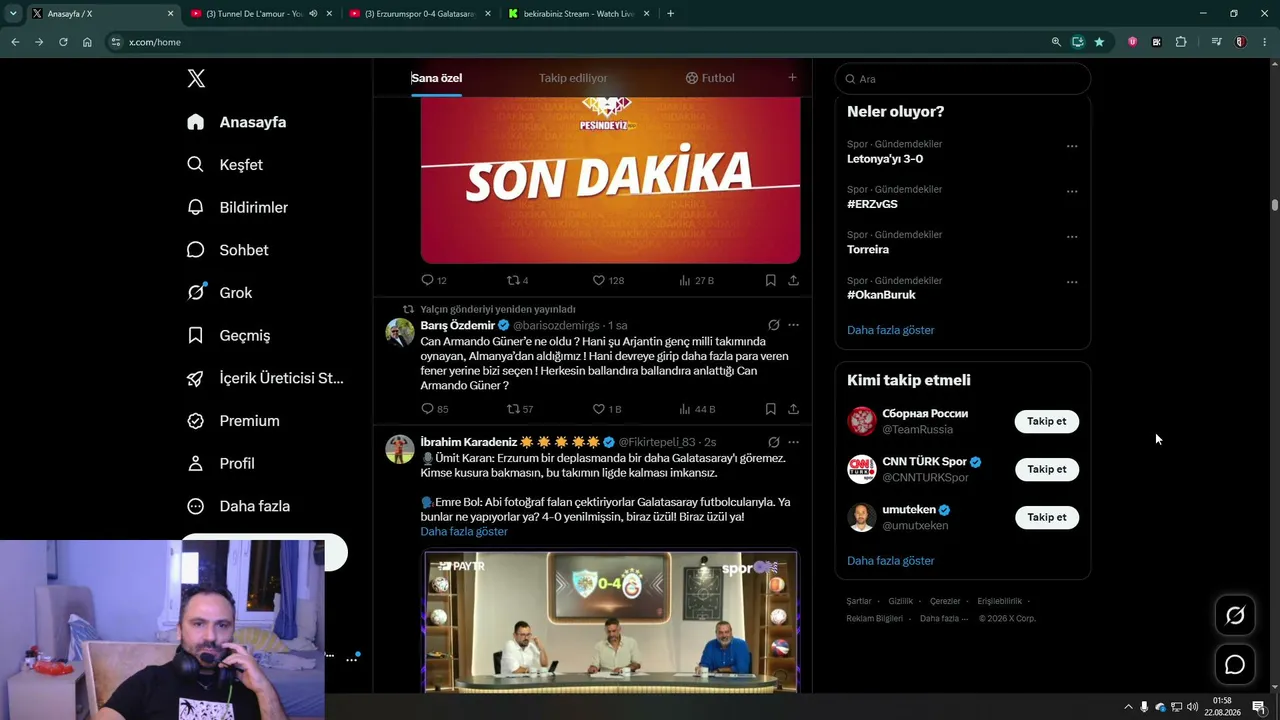1280x720 pixels.
Task: Open a new Chrome tab
Action: (x=670, y=13)
